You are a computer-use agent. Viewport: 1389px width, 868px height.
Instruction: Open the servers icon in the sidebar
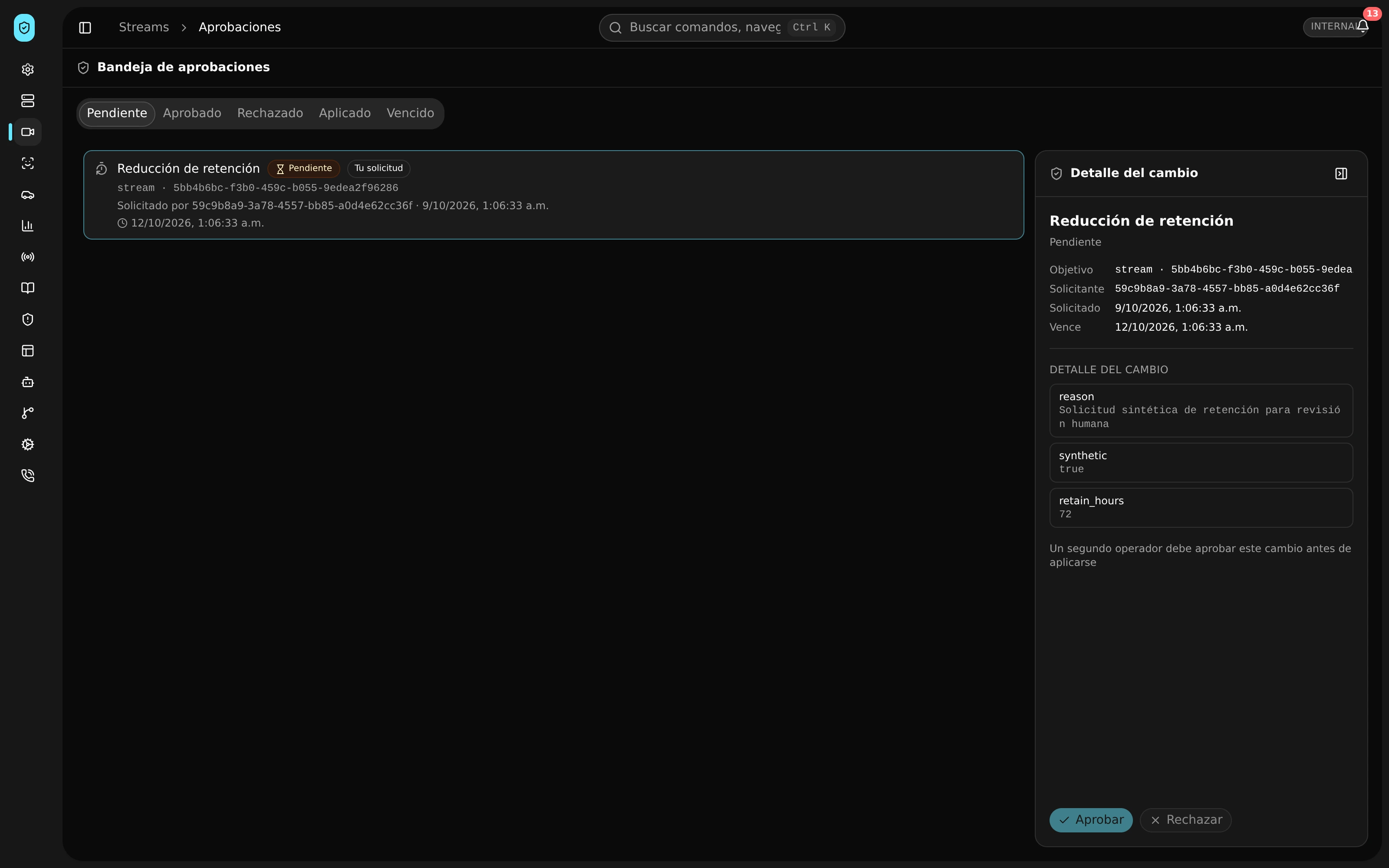[27, 100]
